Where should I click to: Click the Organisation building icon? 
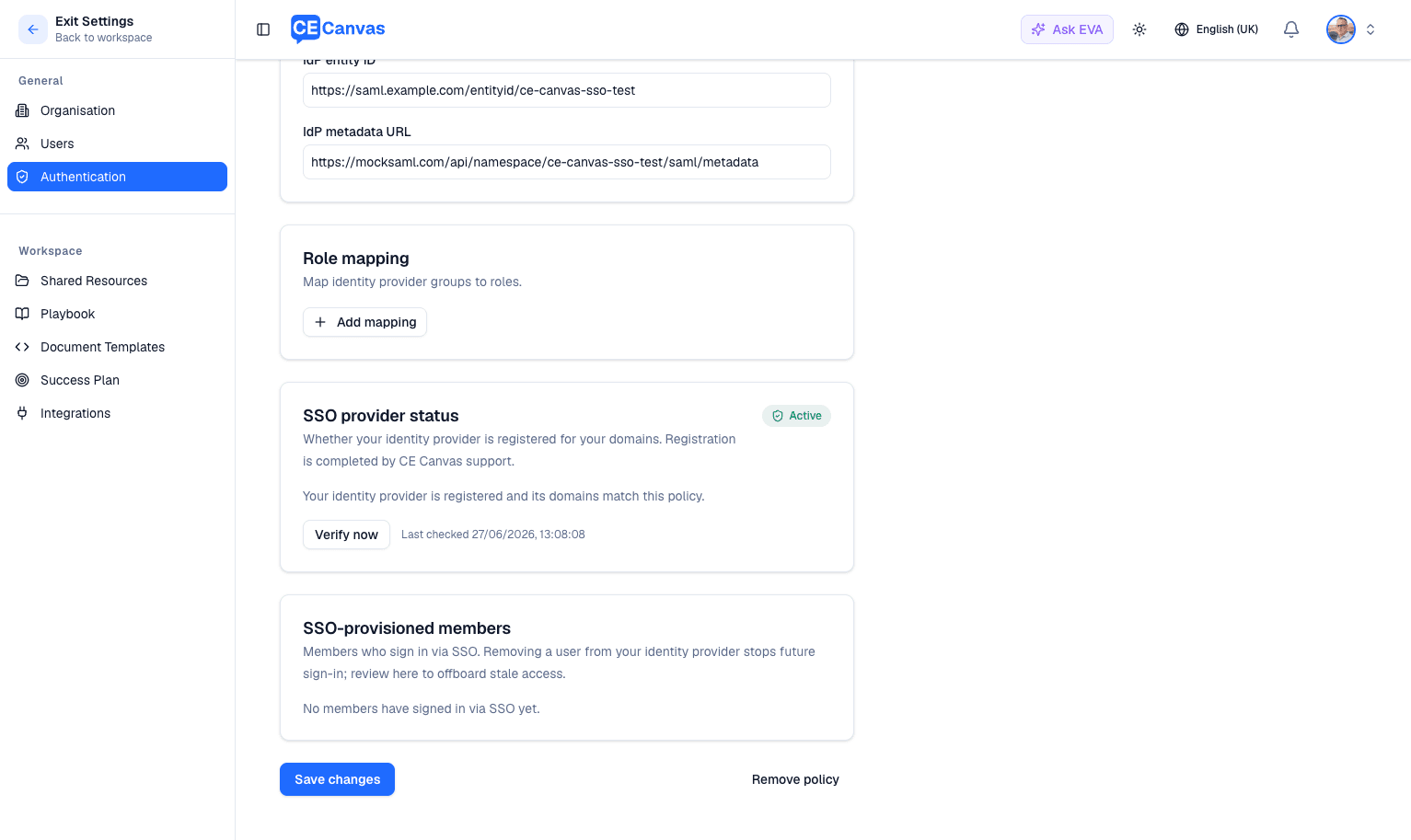point(22,110)
